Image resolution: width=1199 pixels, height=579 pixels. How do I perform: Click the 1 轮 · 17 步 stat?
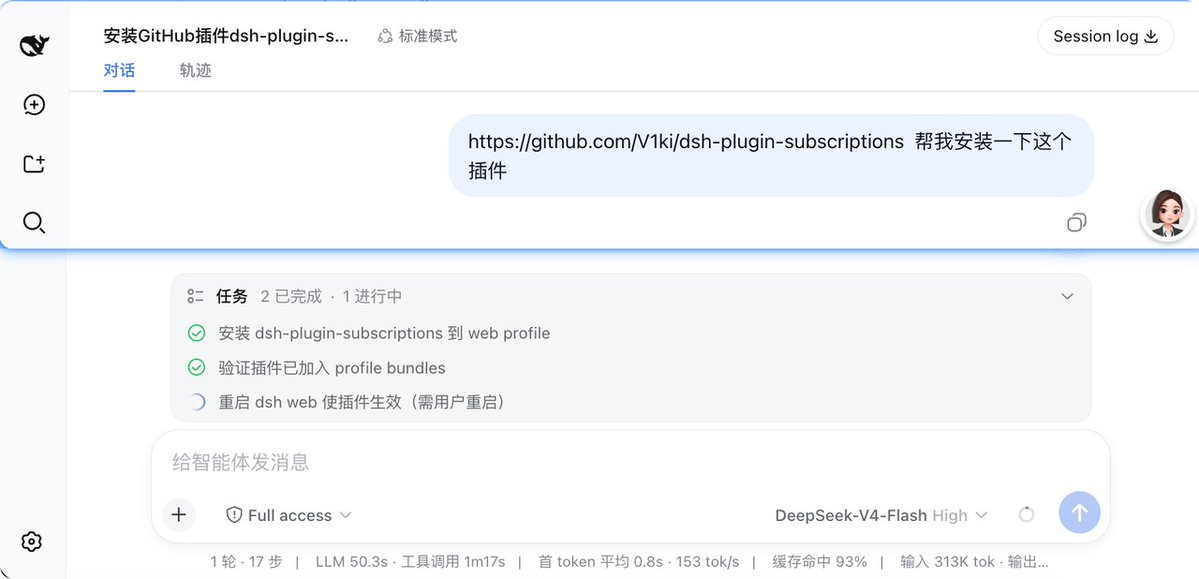pyautogui.click(x=246, y=562)
